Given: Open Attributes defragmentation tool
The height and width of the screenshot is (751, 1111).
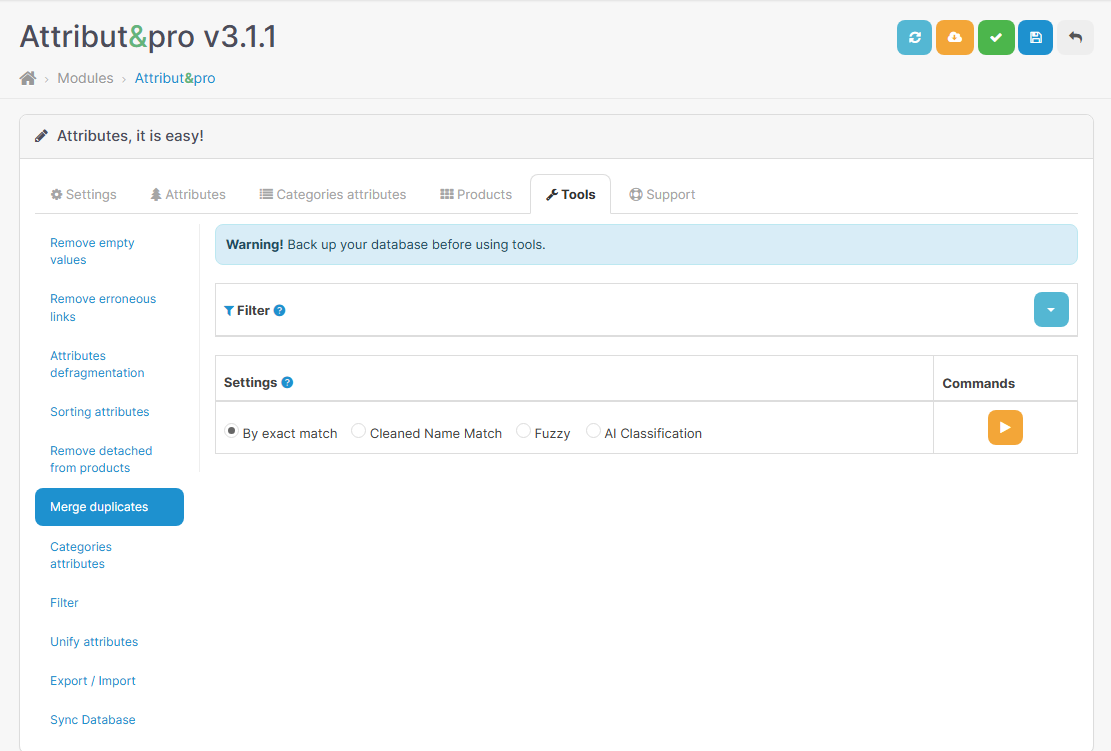Looking at the screenshot, I should pos(97,364).
